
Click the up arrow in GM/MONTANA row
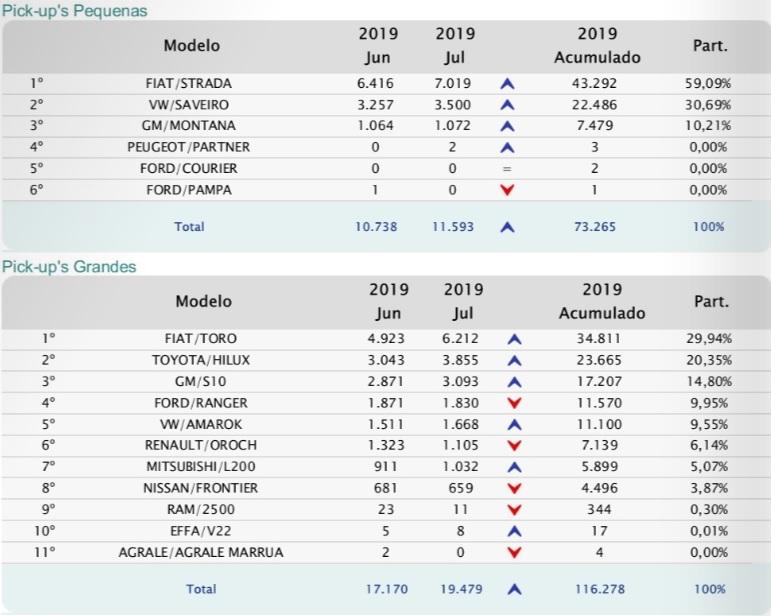coord(507,126)
